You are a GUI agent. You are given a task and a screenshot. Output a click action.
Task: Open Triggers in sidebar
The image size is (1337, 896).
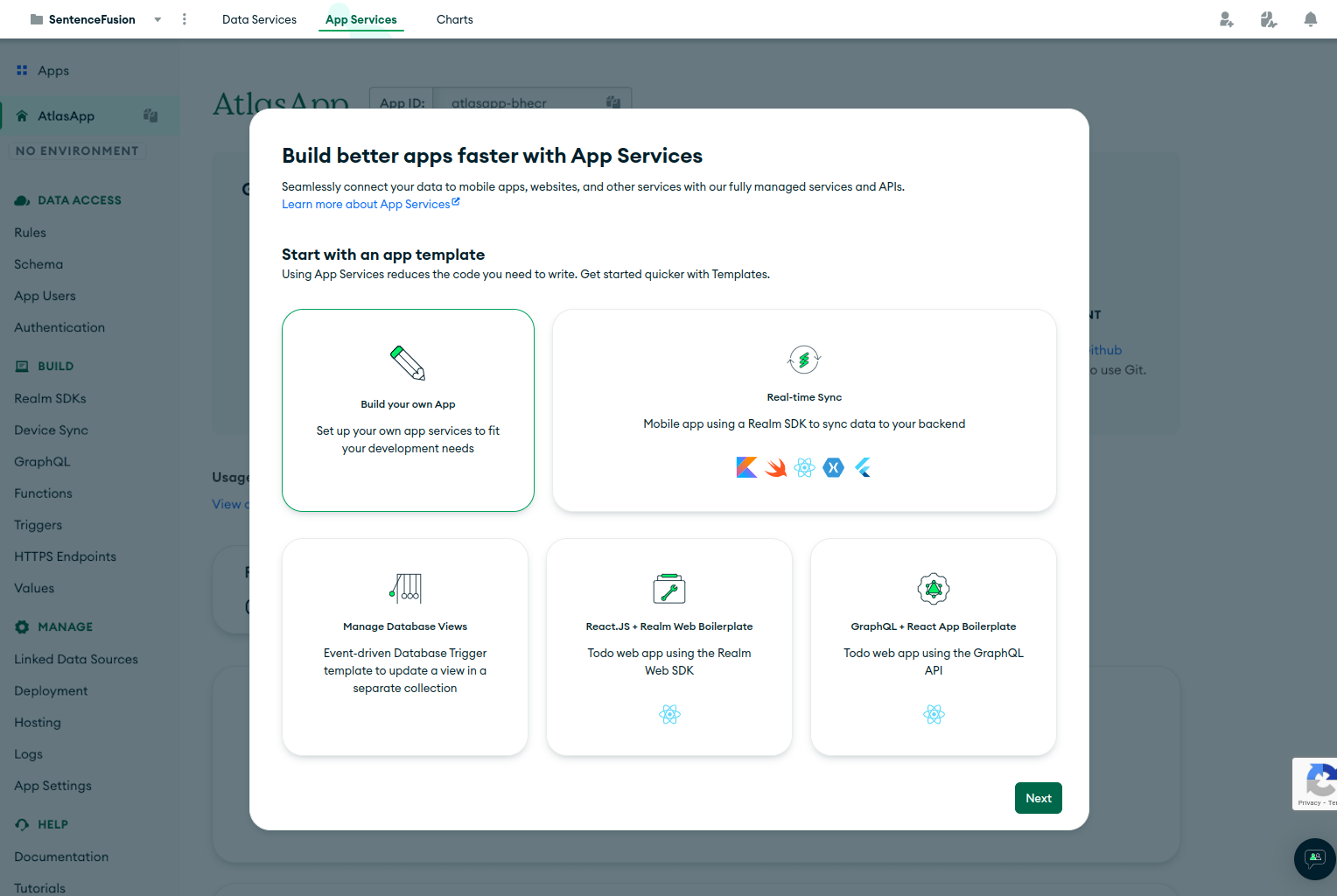pos(38,525)
